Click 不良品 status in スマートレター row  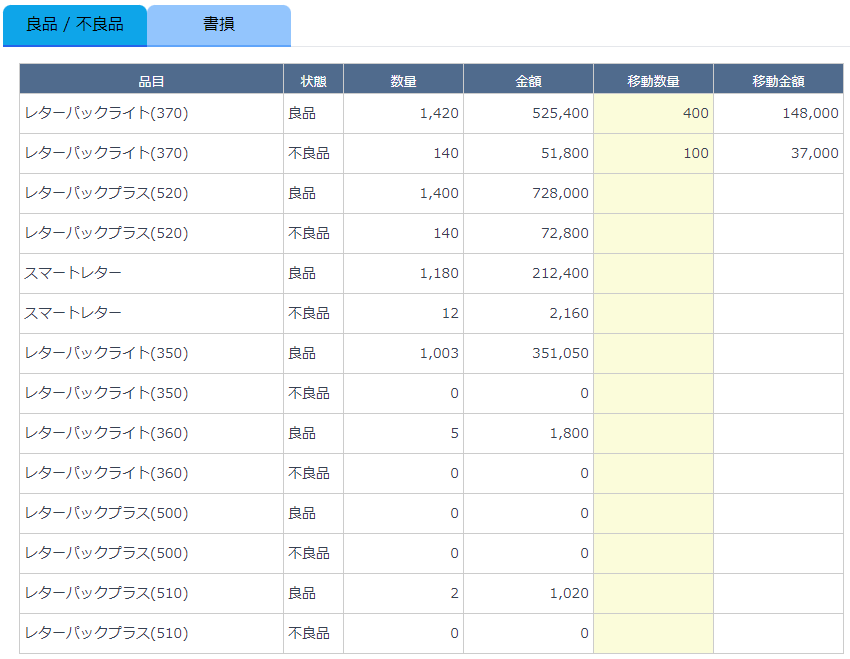[x=309, y=313]
